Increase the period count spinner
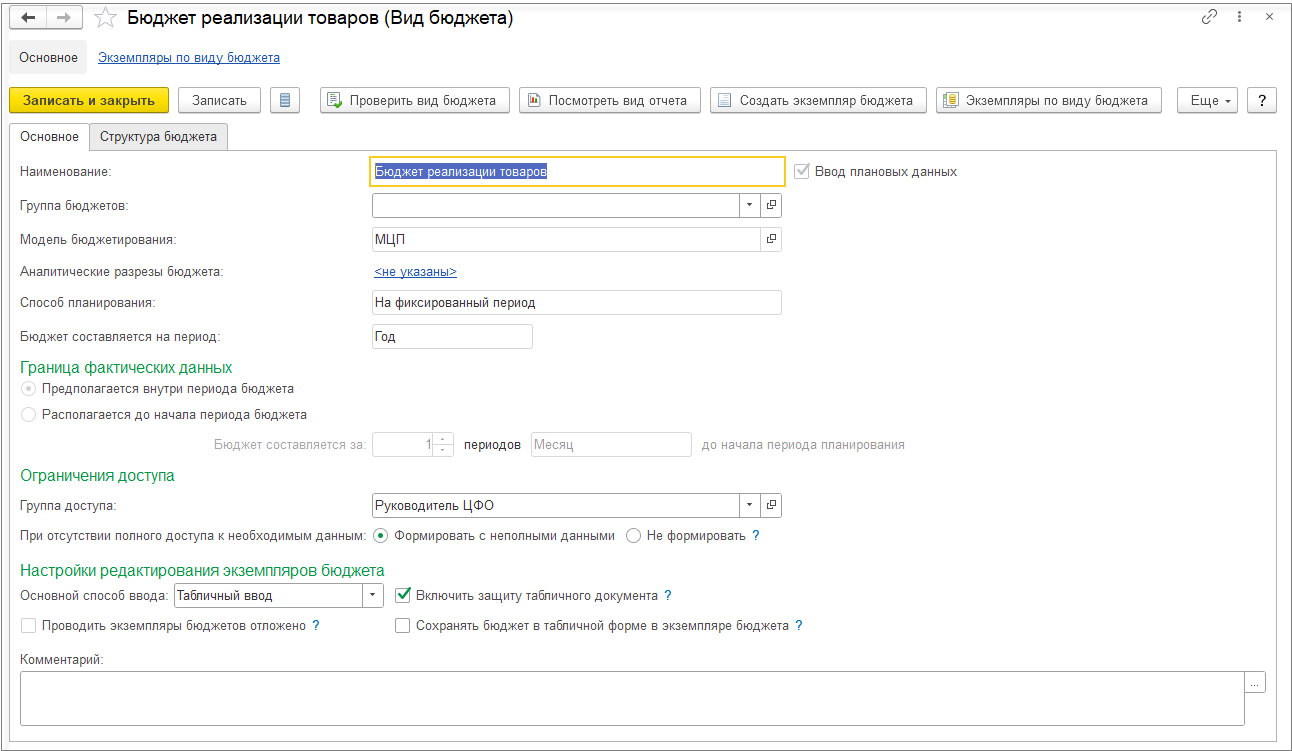The height and width of the screenshot is (751, 1292). 444,439
